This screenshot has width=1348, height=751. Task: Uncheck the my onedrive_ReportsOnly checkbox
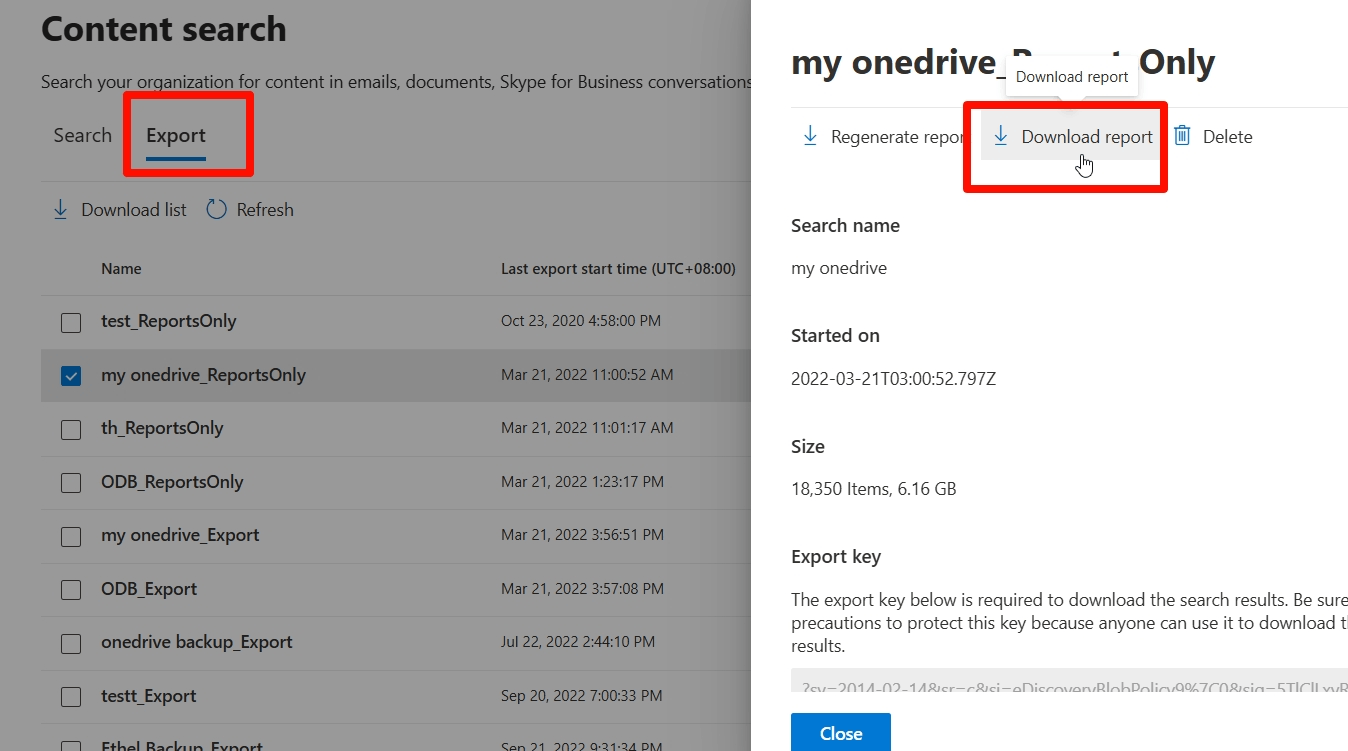pyautogui.click(x=71, y=376)
